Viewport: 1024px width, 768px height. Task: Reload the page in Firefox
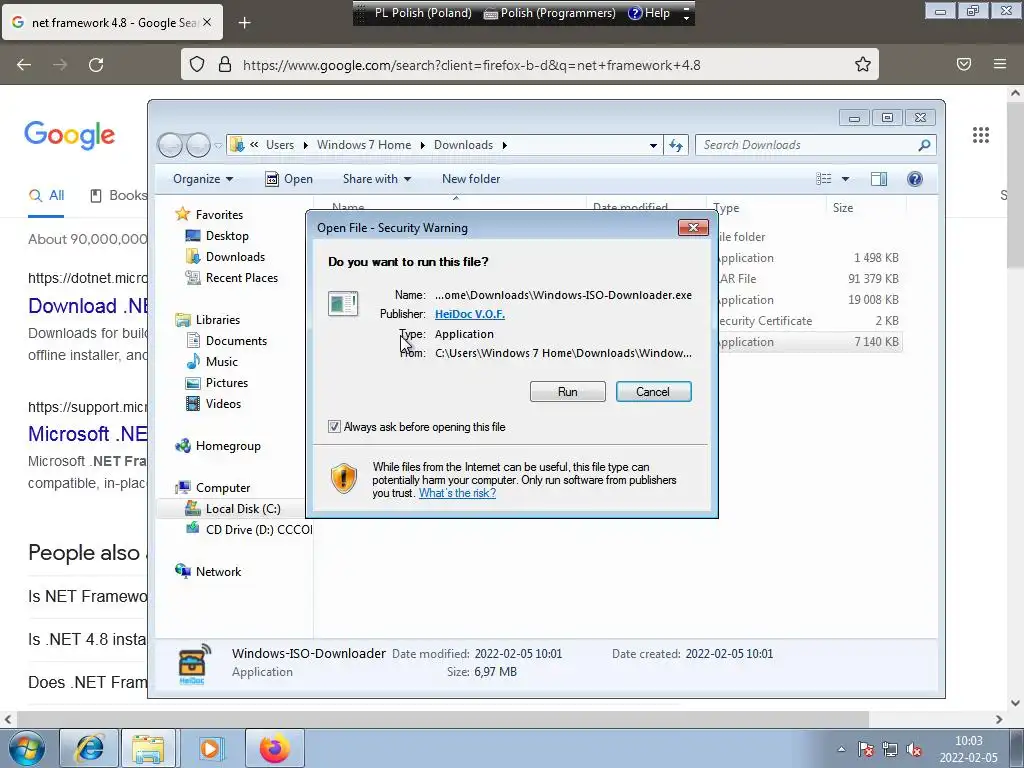point(96,64)
